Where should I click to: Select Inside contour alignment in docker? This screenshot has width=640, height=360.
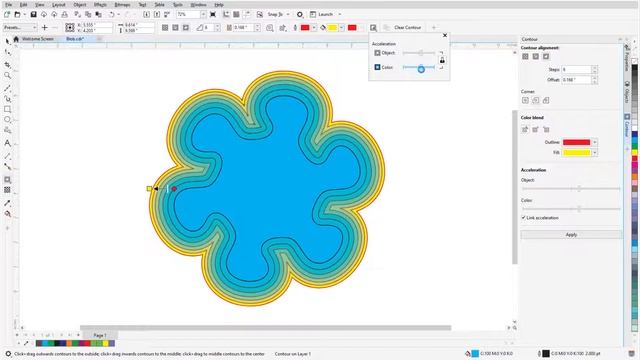pos(536,56)
